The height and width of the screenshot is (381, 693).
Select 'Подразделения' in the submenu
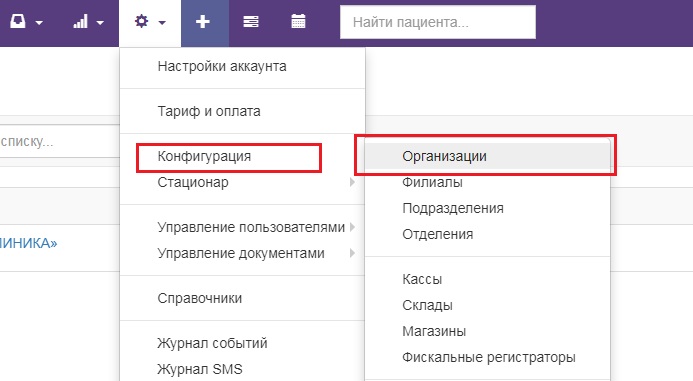point(453,208)
